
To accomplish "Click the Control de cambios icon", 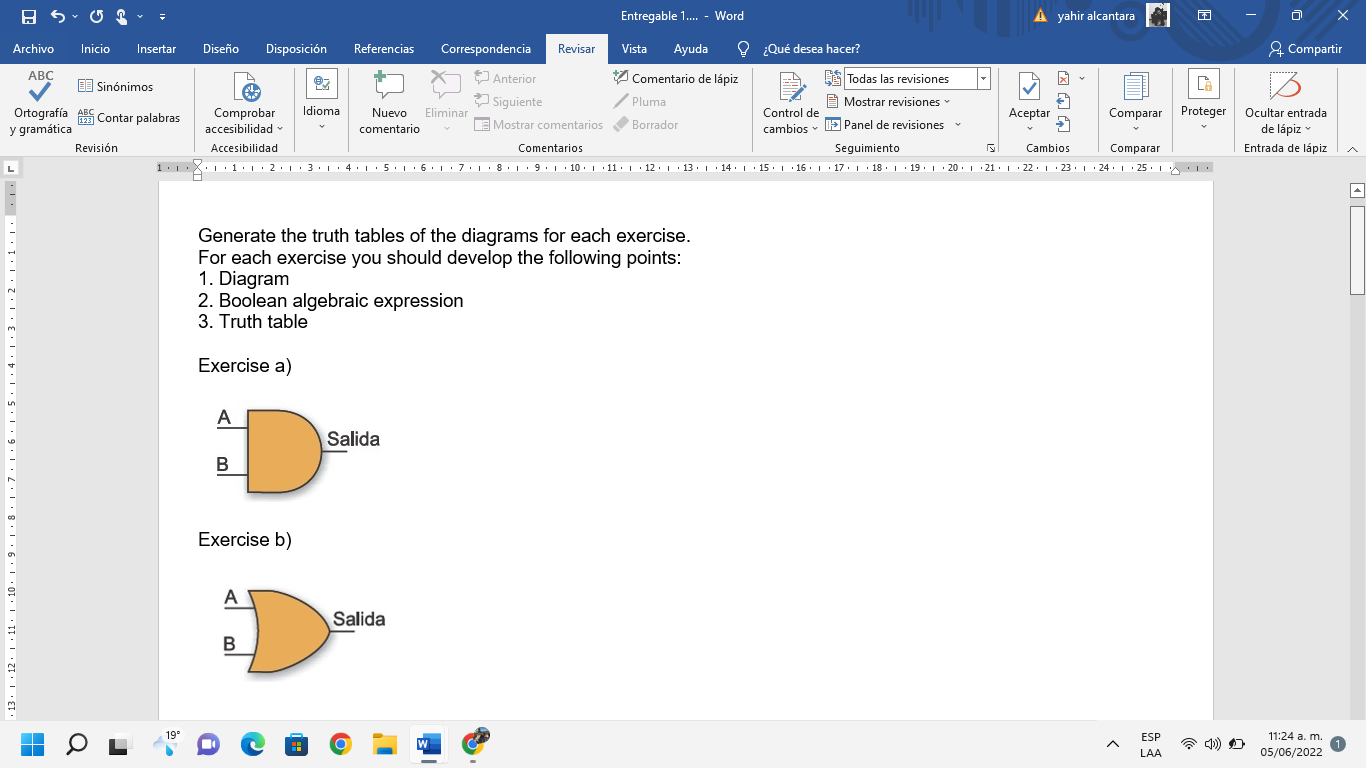I will click(x=791, y=88).
